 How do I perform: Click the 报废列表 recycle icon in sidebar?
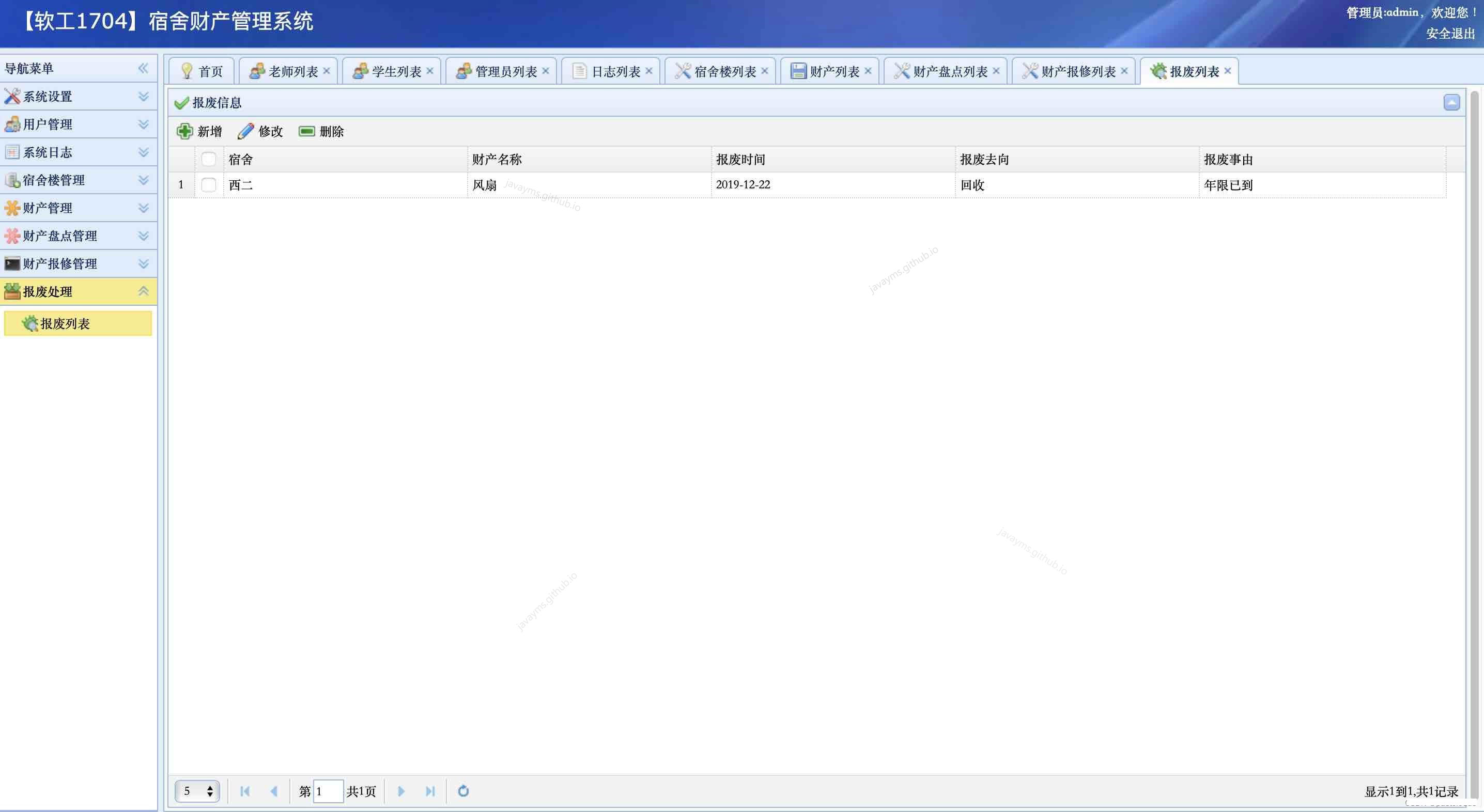pyautogui.click(x=29, y=324)
